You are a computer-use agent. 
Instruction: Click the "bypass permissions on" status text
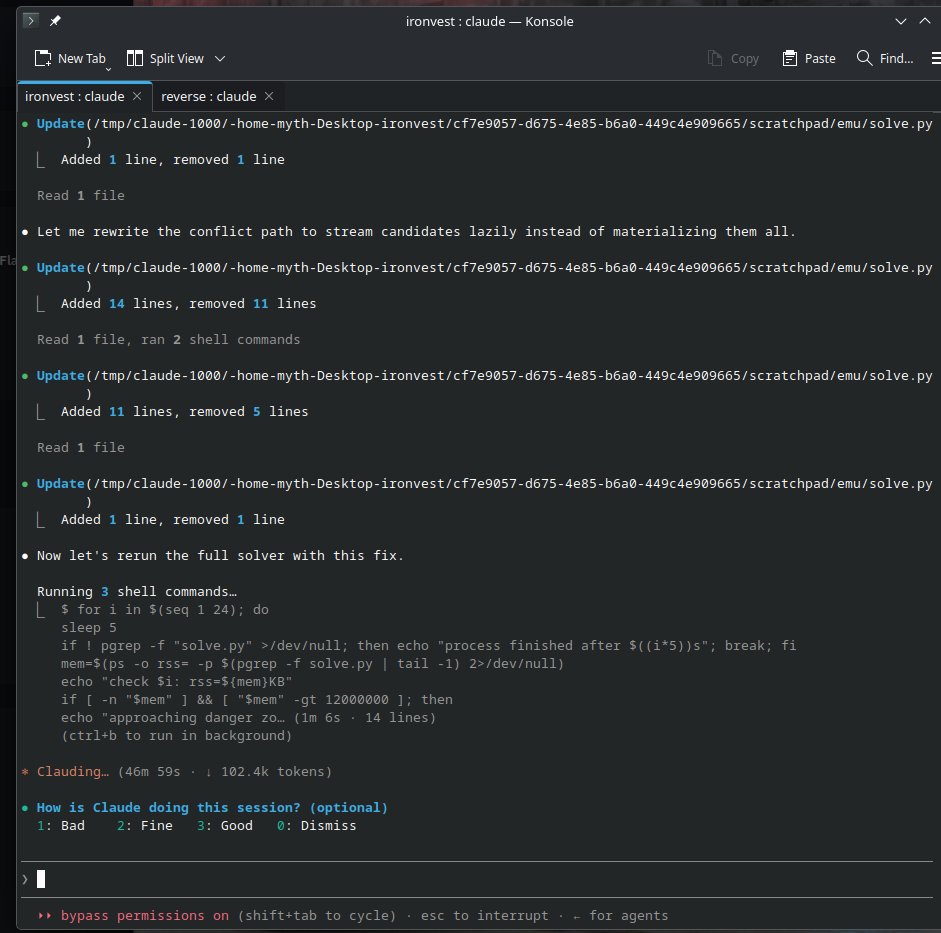pos(145,916)
